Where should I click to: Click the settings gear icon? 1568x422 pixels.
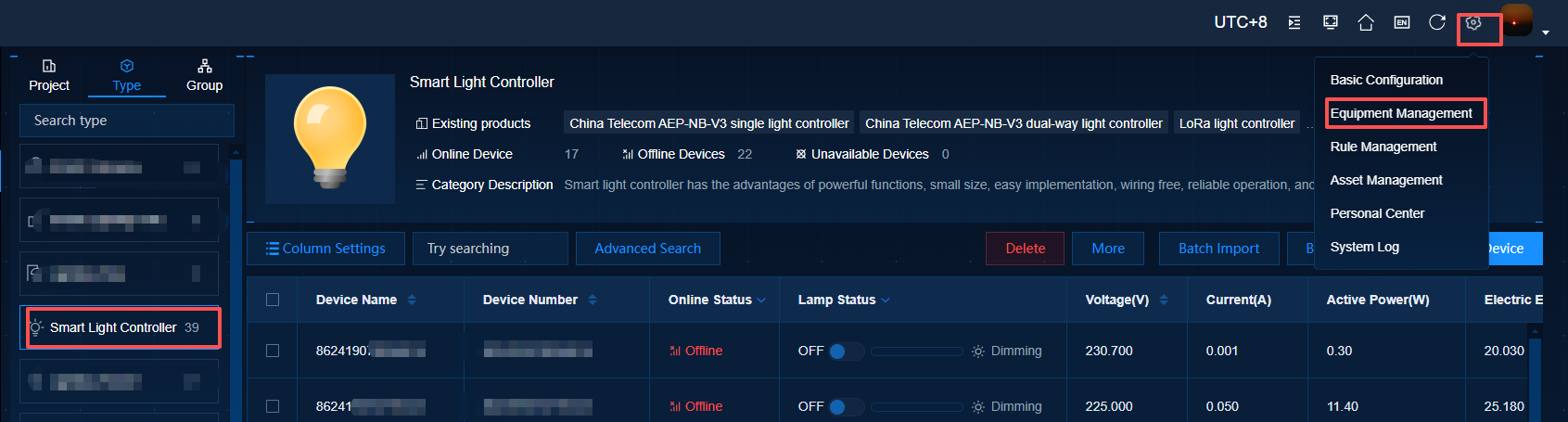[1473, 23]
